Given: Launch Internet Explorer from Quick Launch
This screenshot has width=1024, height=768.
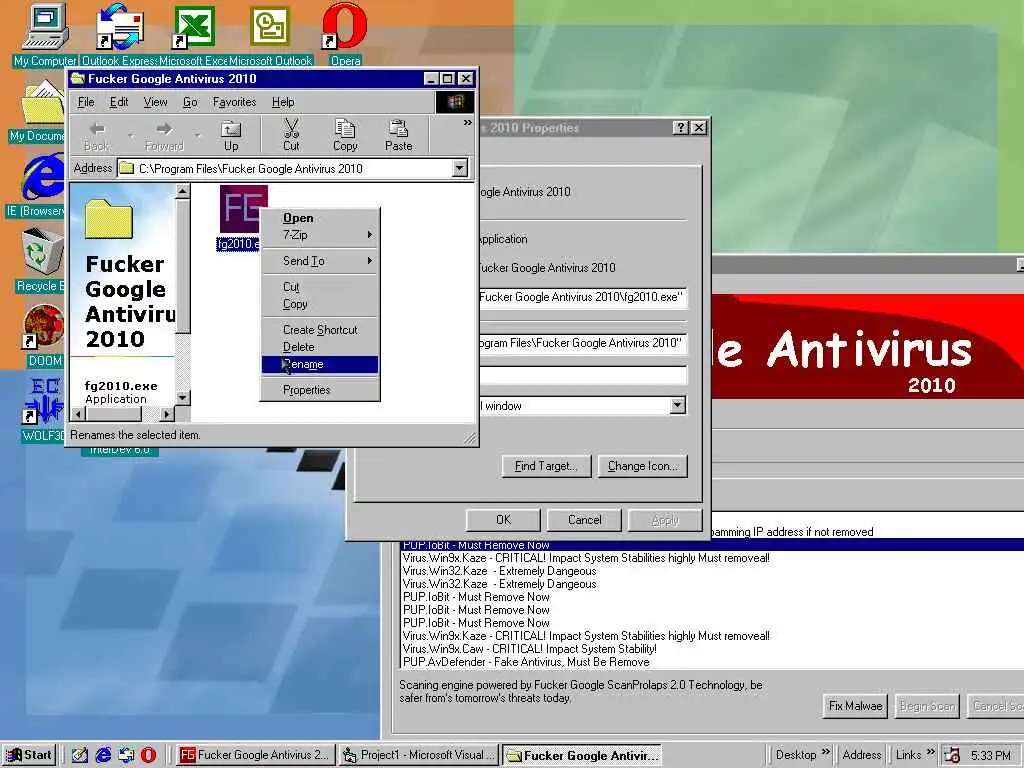Looking at the screenshot, I should pos(103,755).
